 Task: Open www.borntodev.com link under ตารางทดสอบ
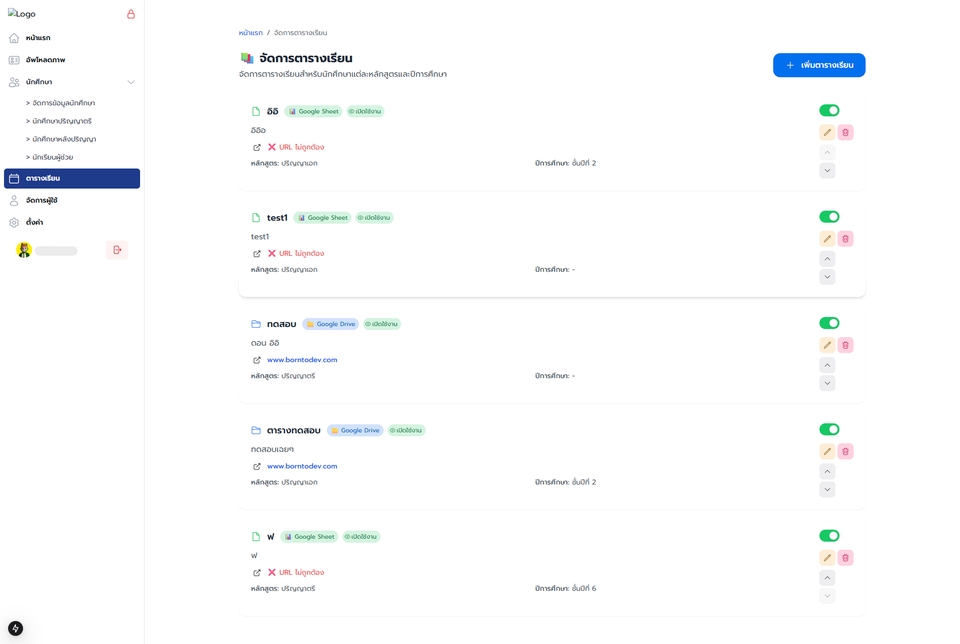tap(302, 466)
